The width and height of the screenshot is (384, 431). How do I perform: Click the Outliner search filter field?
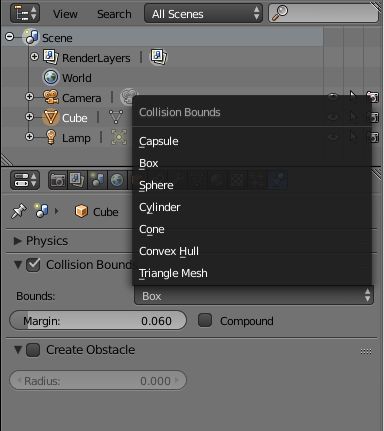(323, 13)
